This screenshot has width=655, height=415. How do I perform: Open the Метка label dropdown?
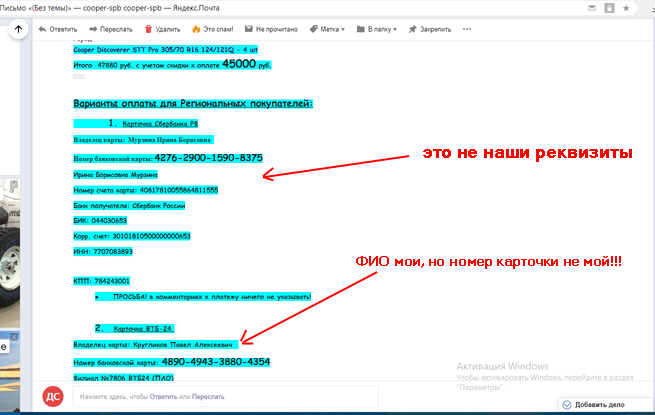click(327, 29)
